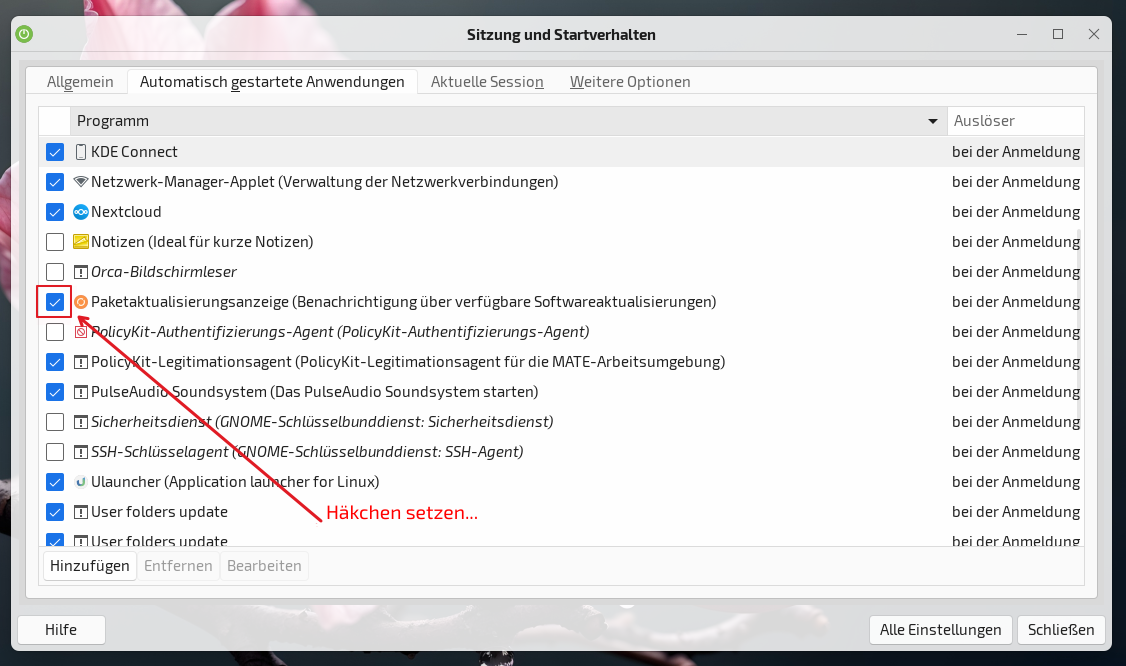This screenshot has width=1126, height=666.
Task: Uncheck the Nextcloud autostart checkbox
Action: pos(55,212)
